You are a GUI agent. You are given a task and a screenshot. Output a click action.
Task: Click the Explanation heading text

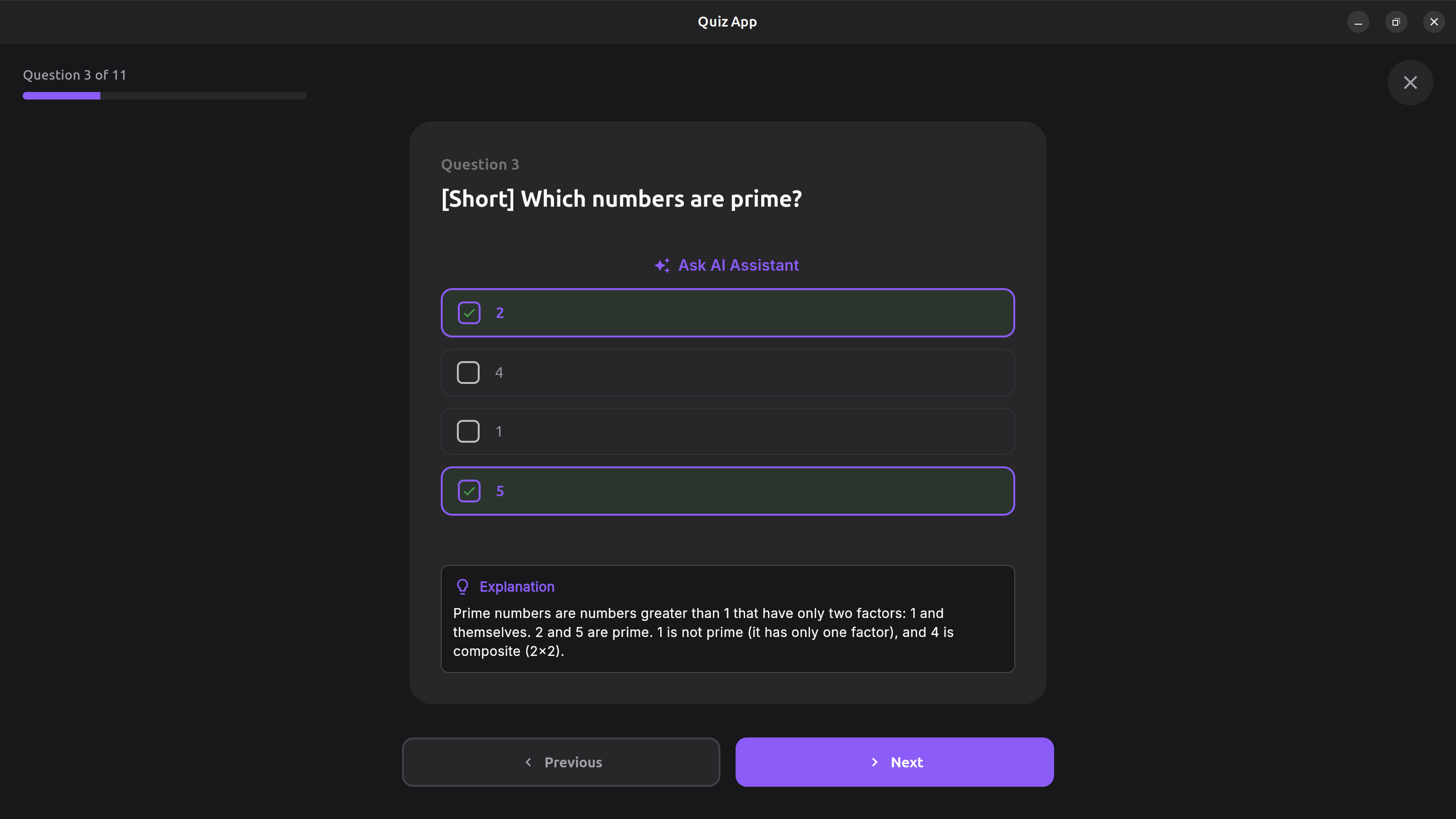pyautogui.click(x=517, y=587)
